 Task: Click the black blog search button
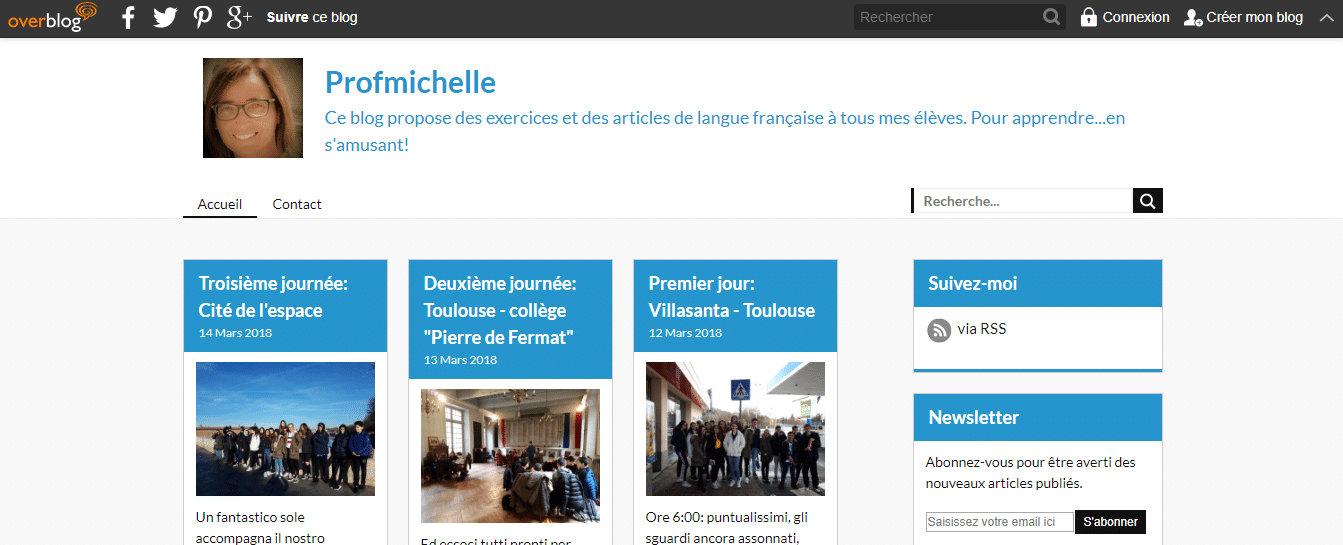[x=1148, y=201]
